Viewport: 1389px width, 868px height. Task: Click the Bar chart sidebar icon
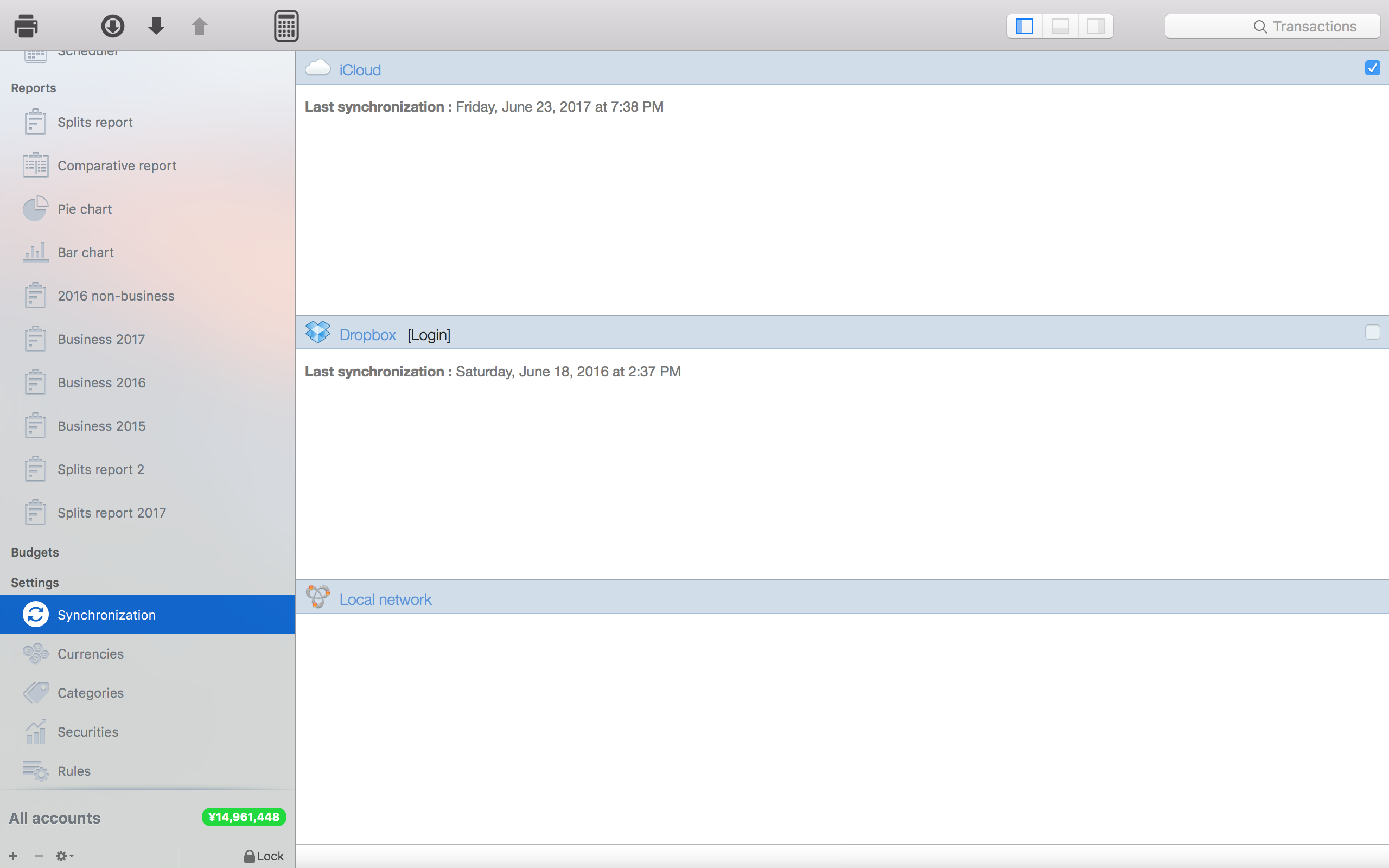(x=35, y=252)
